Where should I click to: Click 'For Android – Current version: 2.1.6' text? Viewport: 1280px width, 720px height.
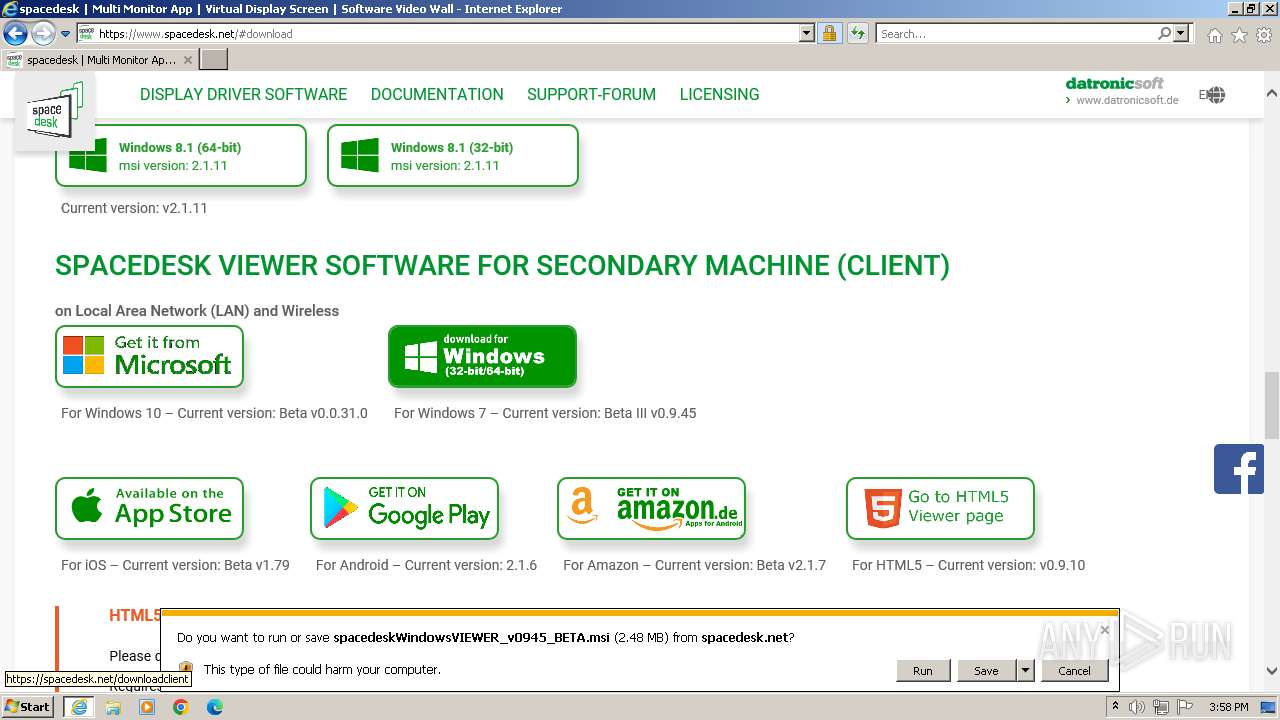(x=426, y=565)
